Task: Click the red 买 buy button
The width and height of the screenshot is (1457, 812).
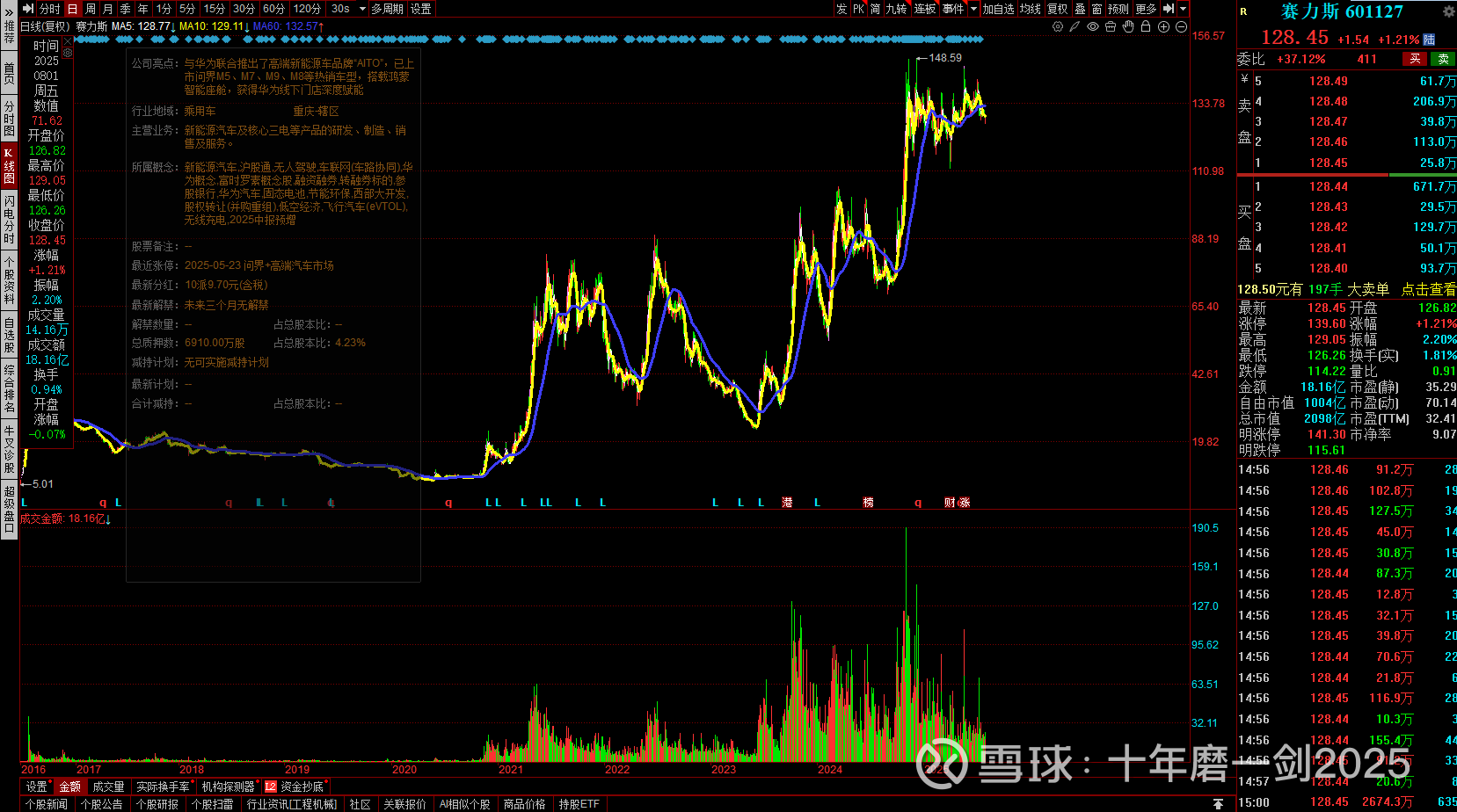Action: (1415, 59)
